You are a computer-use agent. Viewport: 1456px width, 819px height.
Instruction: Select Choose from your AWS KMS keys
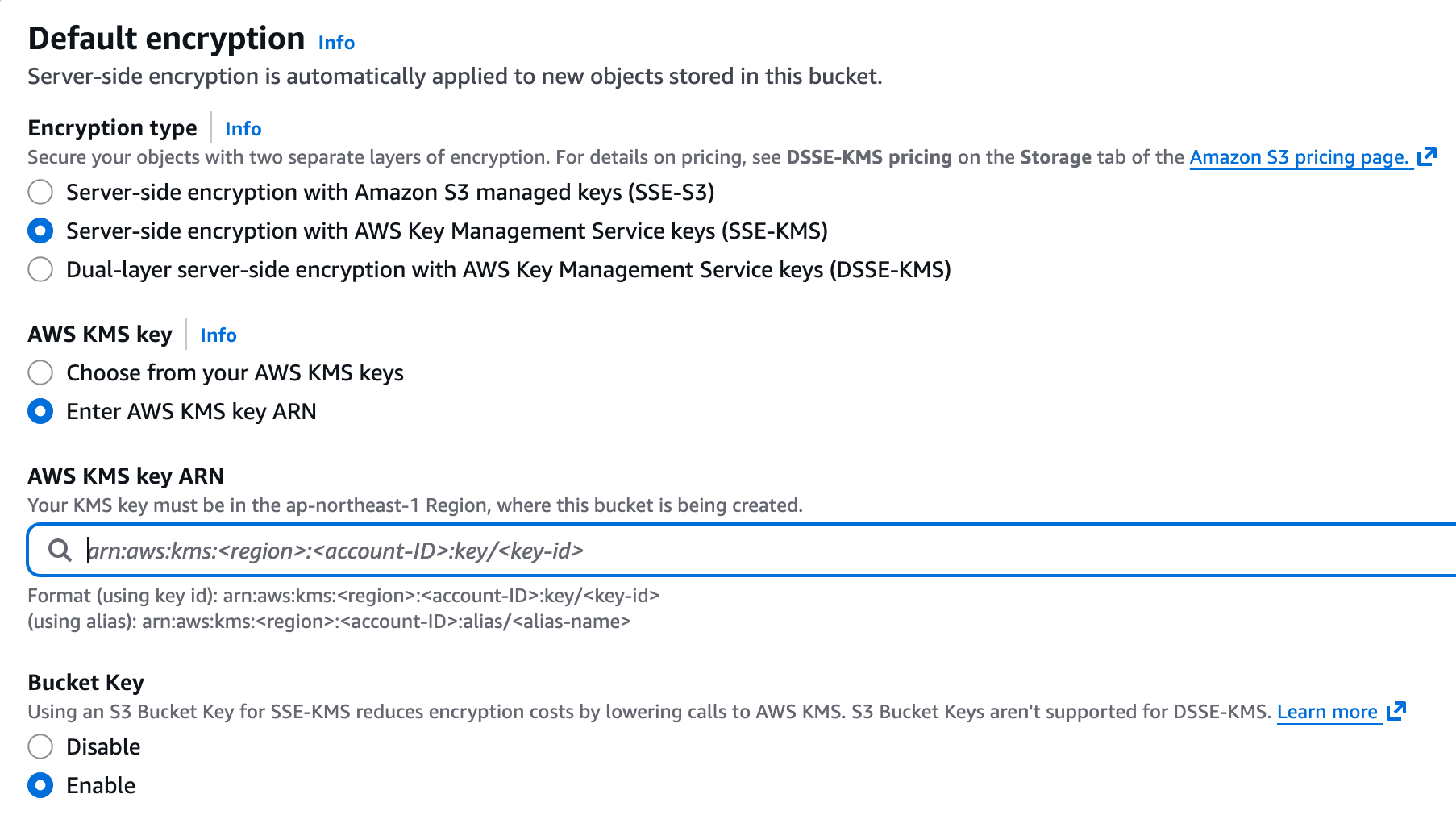point(40,372)
